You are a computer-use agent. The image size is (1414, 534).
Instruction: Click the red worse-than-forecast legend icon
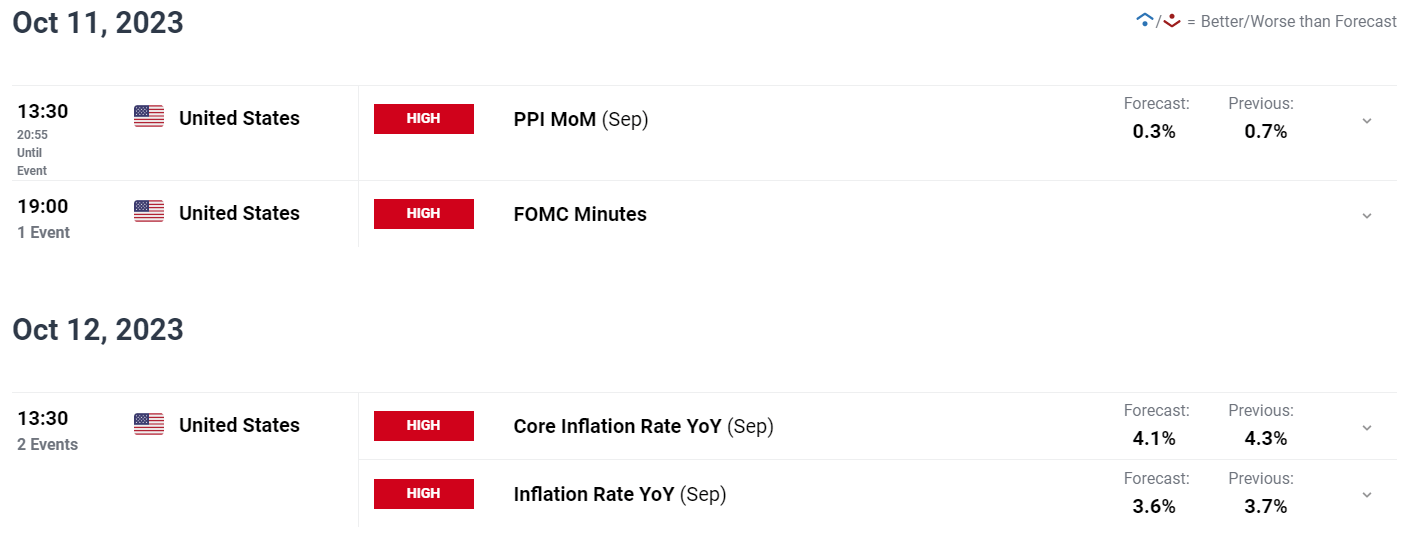click(x=1173, y=20)
